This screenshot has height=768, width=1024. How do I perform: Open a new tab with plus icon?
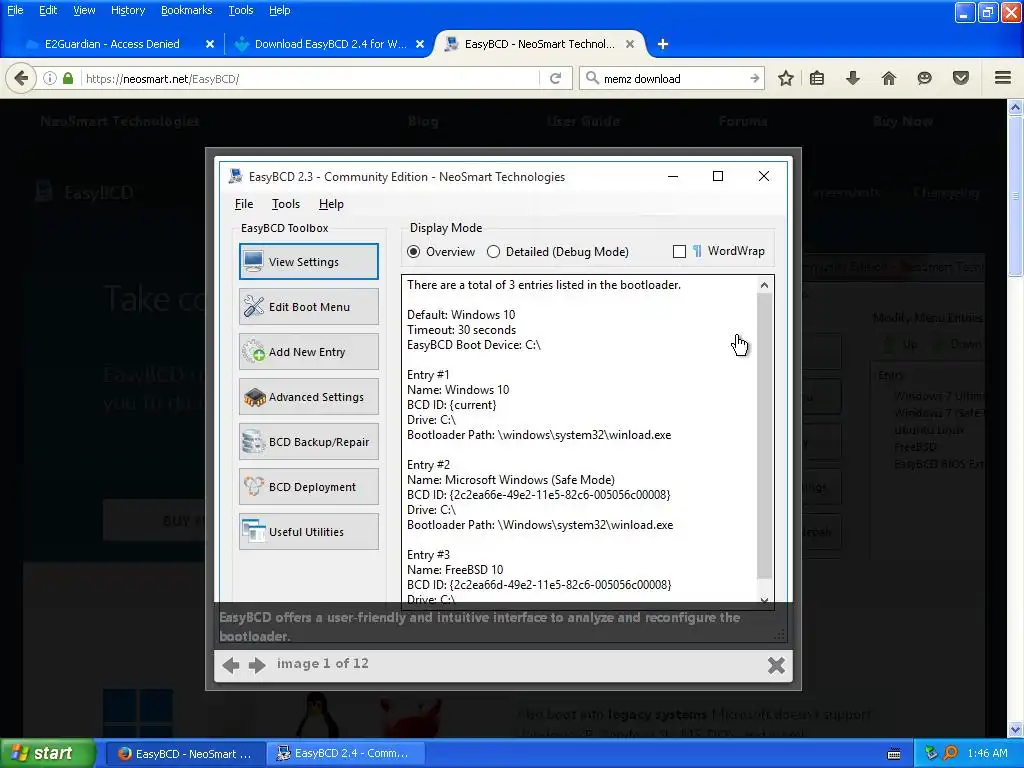click(663, 44)
